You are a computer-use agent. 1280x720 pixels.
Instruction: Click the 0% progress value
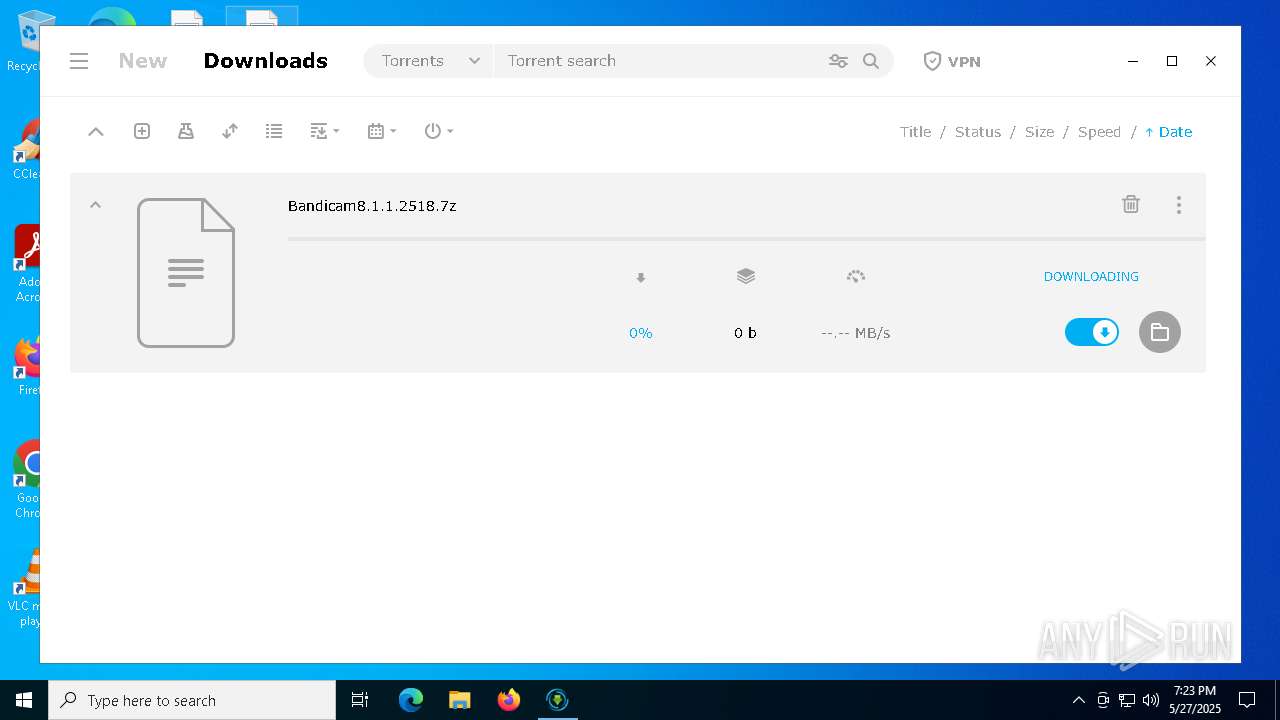tap(641, 333)
